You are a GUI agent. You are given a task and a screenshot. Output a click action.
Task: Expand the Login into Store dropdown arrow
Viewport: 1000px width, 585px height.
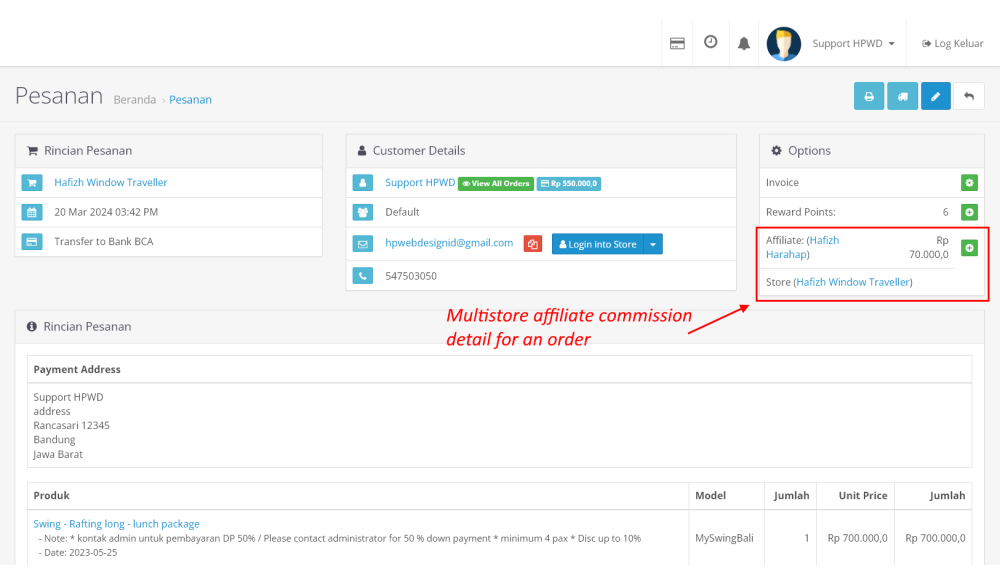click(653, 244)
